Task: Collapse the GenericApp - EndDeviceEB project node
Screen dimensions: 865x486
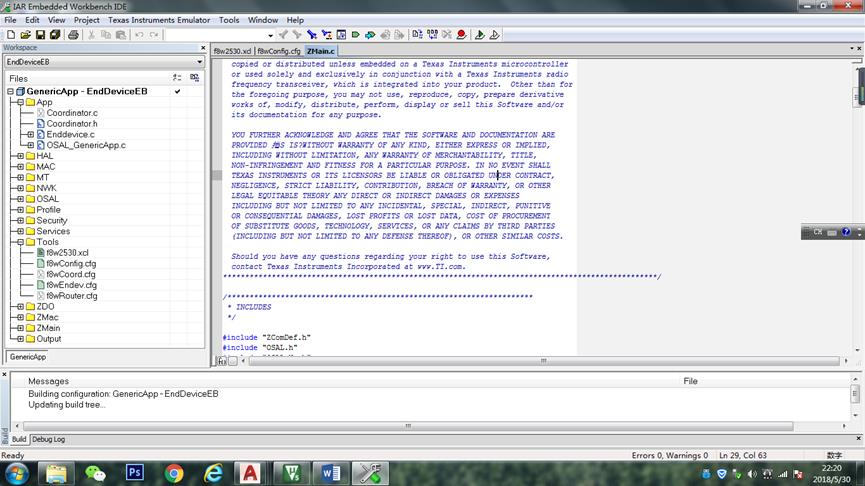Action: point(10,91)
